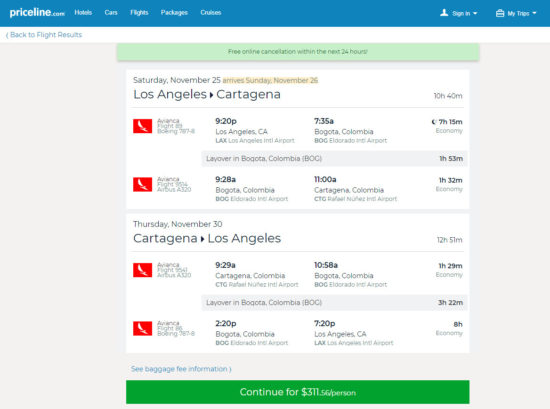Click the Sign In user icon

click(444, 13)
